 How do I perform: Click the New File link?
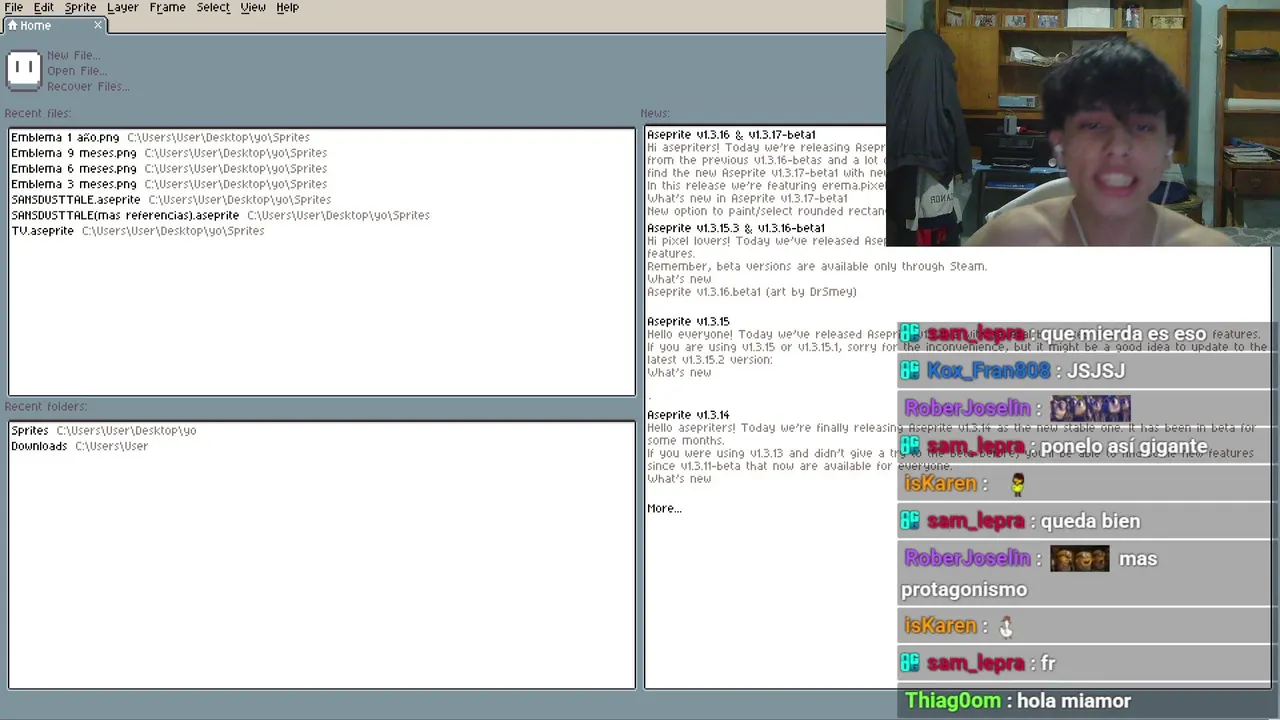tap(72, 55)
